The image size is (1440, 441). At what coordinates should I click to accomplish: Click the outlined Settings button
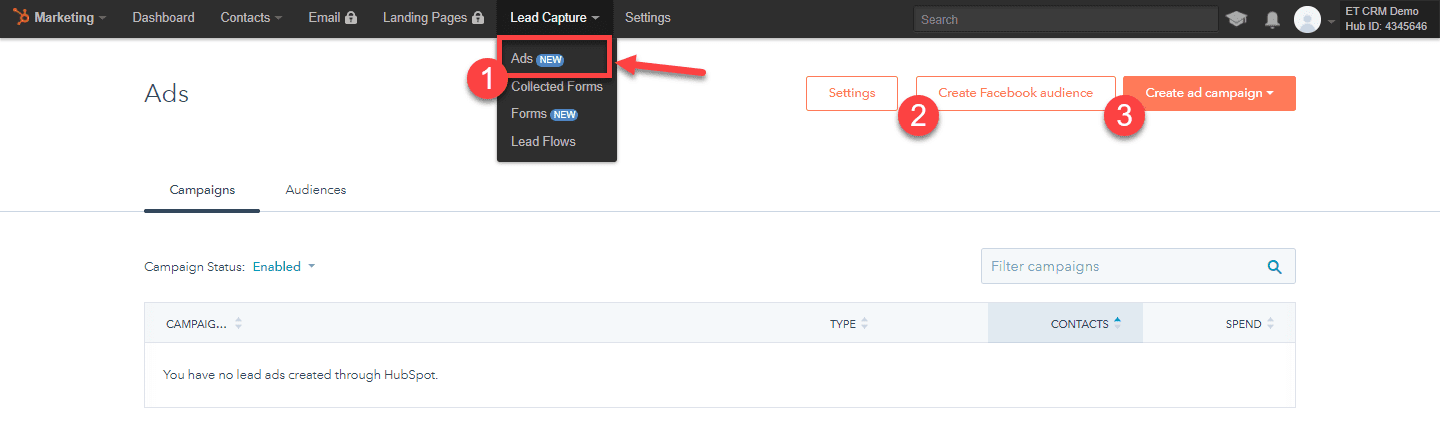coord(851,93)
